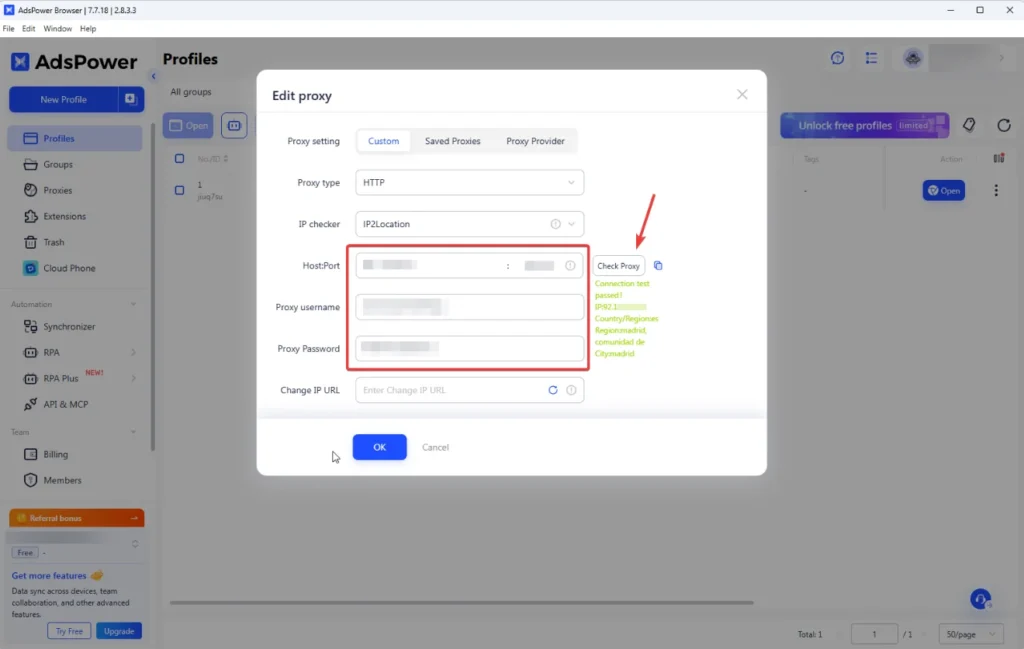
Task: Select the checkbox for profile jiug7su
Action: pyautogui.click(x=178, y=190)
